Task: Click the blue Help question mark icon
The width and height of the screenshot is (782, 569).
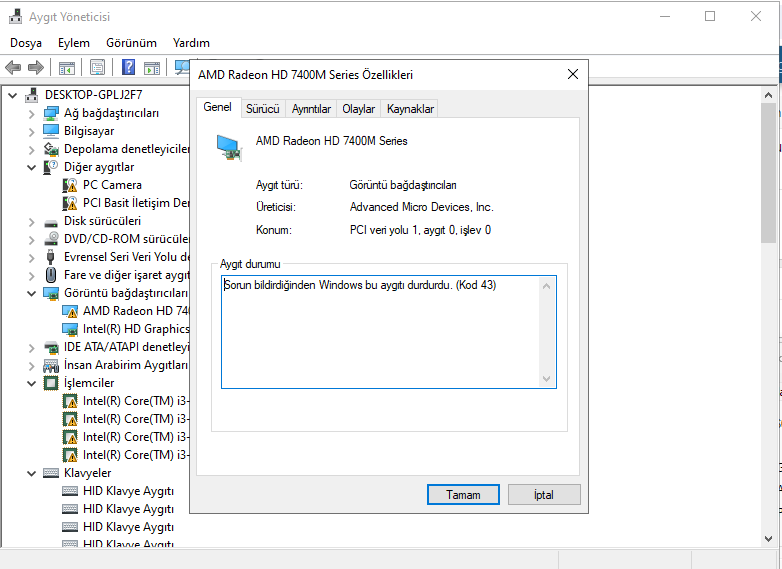Action: coord(128,67)
